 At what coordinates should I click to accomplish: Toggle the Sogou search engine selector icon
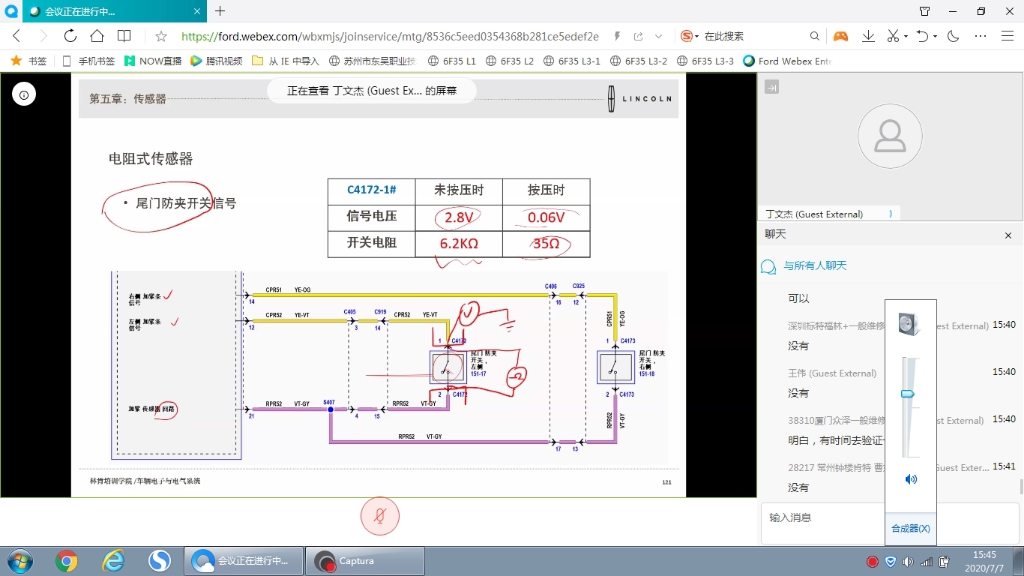[x=685, y=35]
